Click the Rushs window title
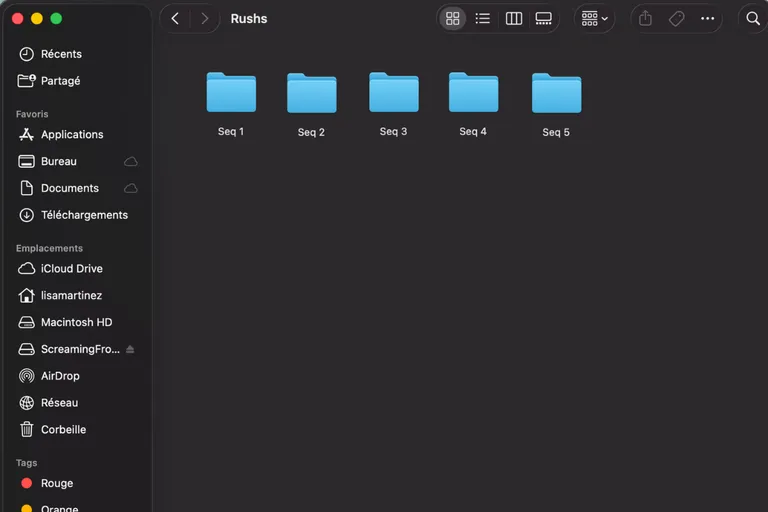The image size is (768, 512). click(x=249, y=19)
